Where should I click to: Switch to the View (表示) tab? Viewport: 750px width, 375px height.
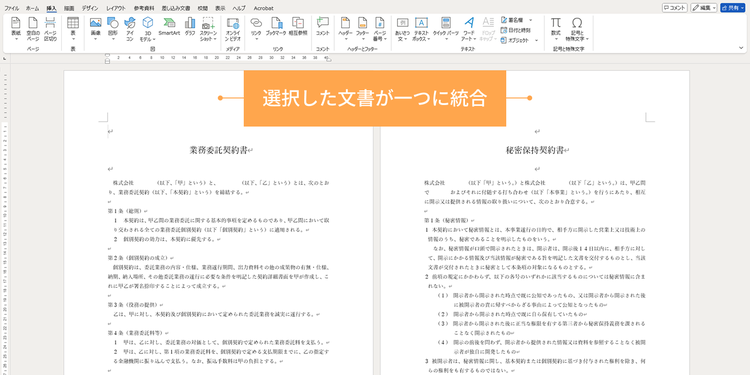pos(220,8)
